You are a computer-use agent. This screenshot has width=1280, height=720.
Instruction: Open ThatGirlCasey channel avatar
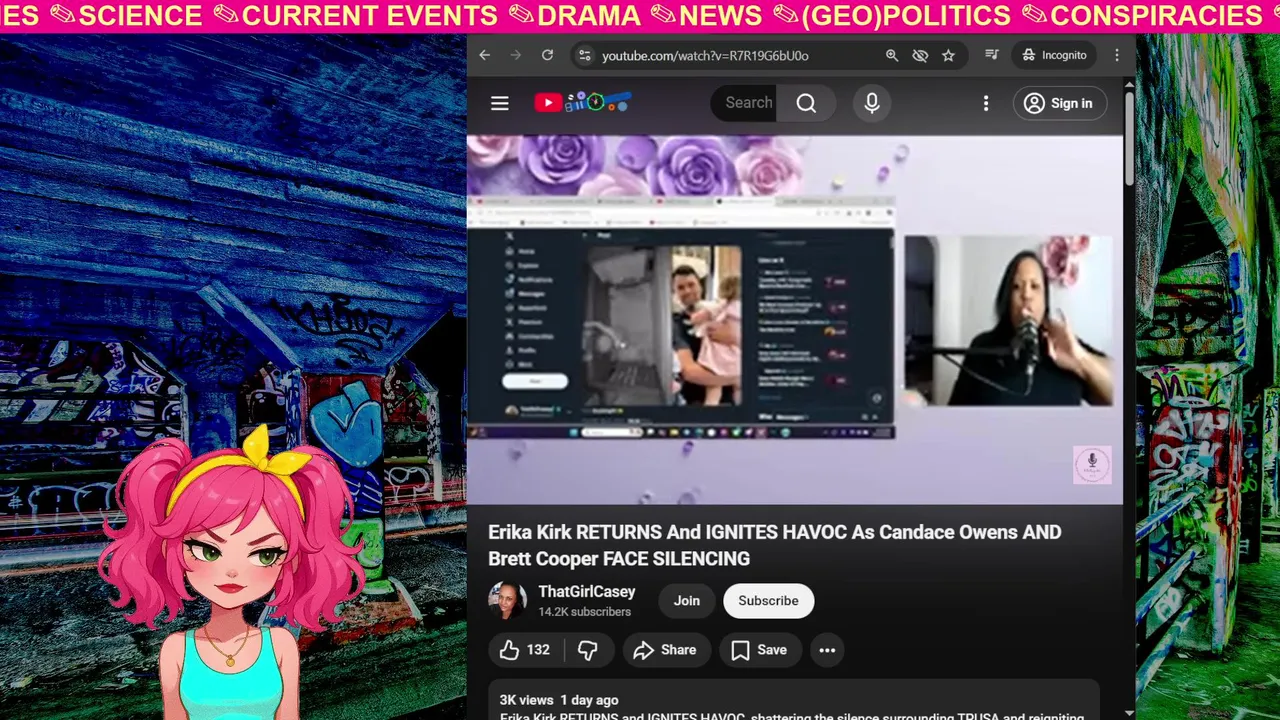(507, 601)
